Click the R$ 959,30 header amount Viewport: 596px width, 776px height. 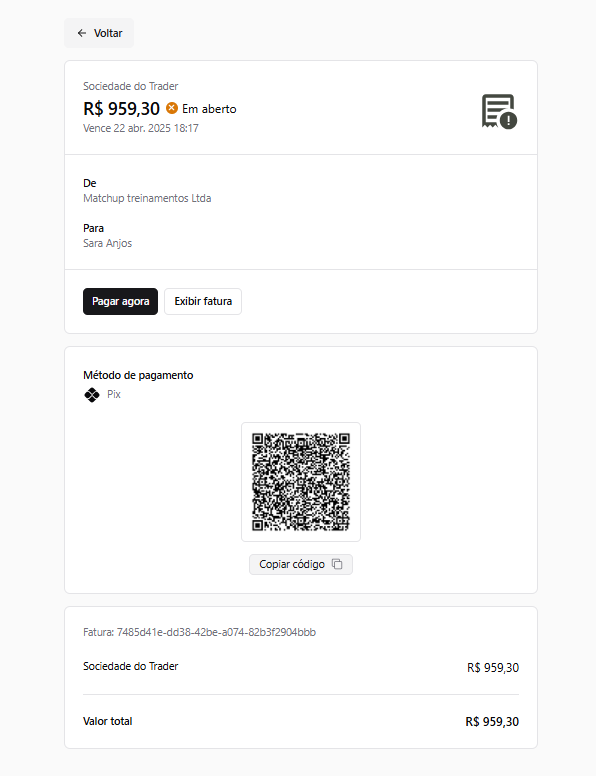(x=121, y=108)
